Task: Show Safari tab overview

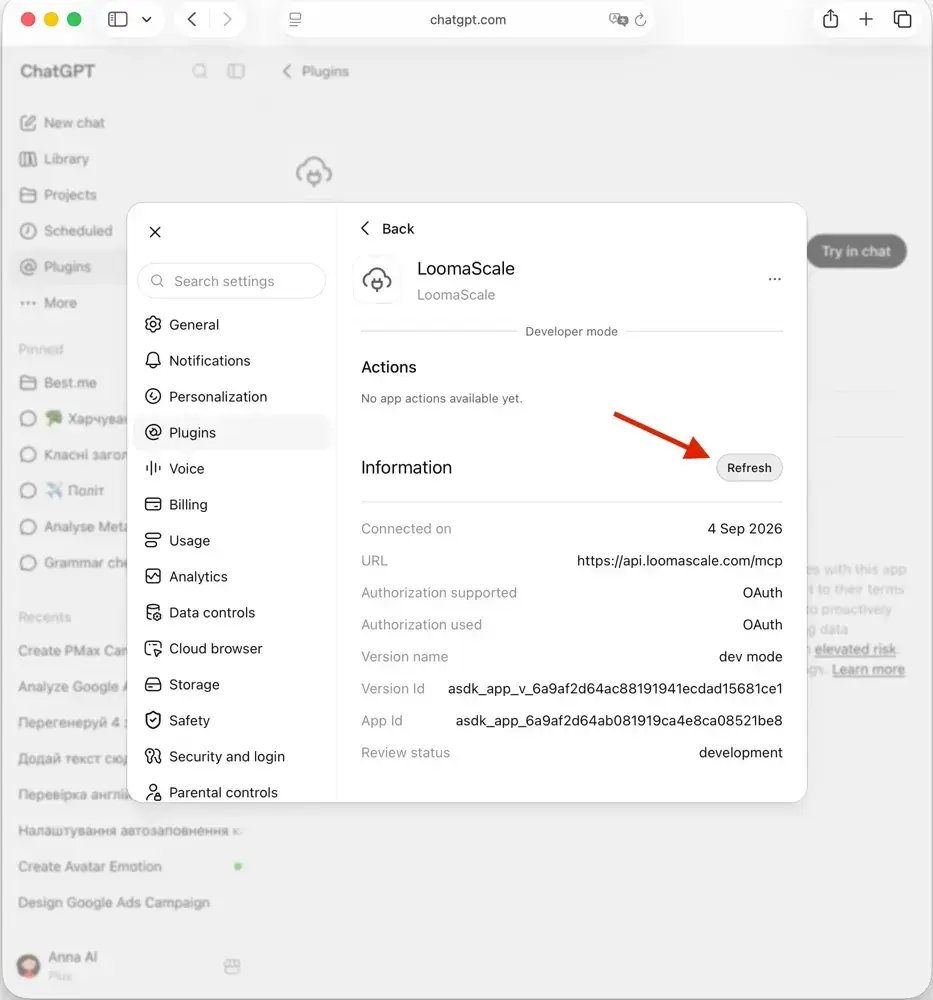Action: tap(902, 19)
